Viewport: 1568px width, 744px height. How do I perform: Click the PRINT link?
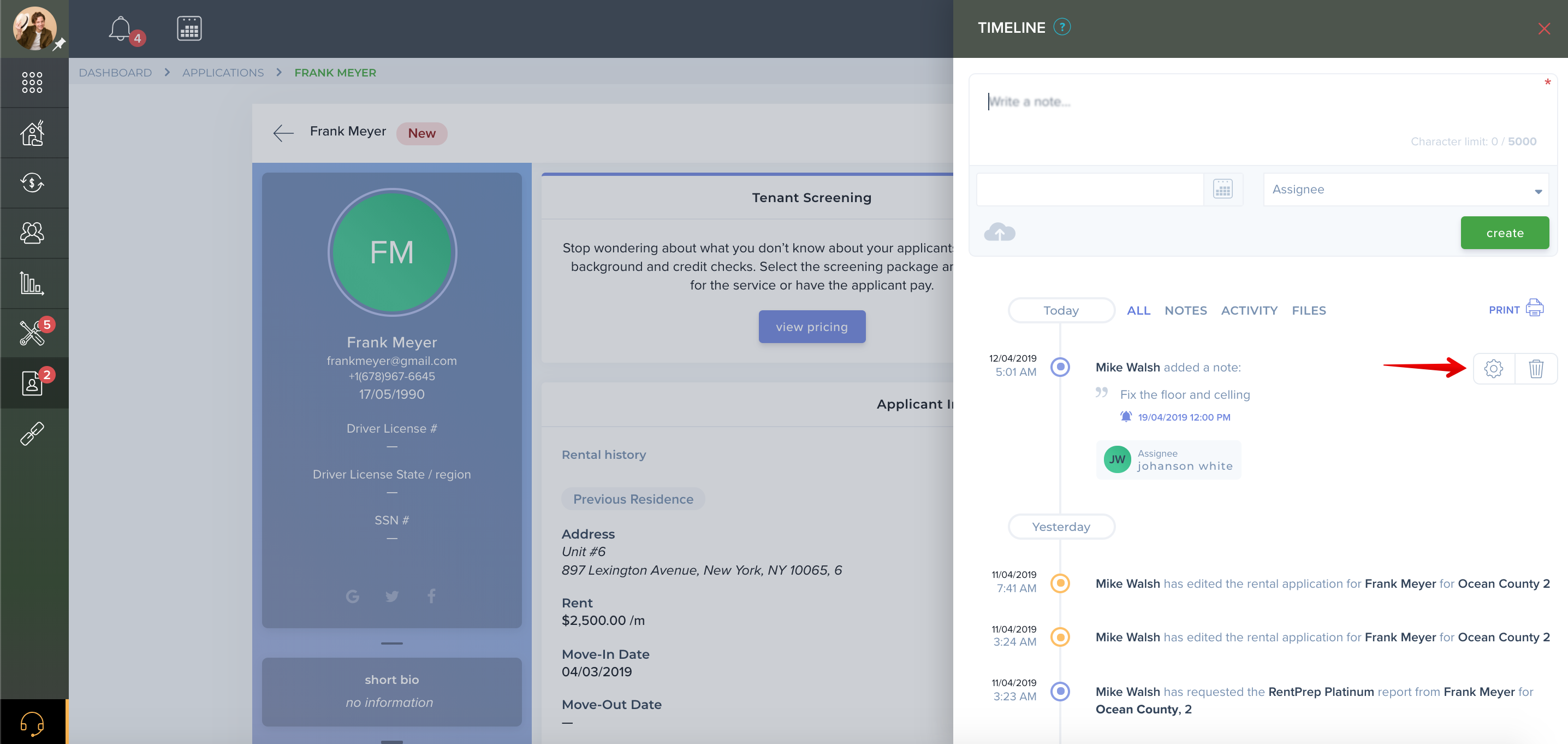[1504, 310]
